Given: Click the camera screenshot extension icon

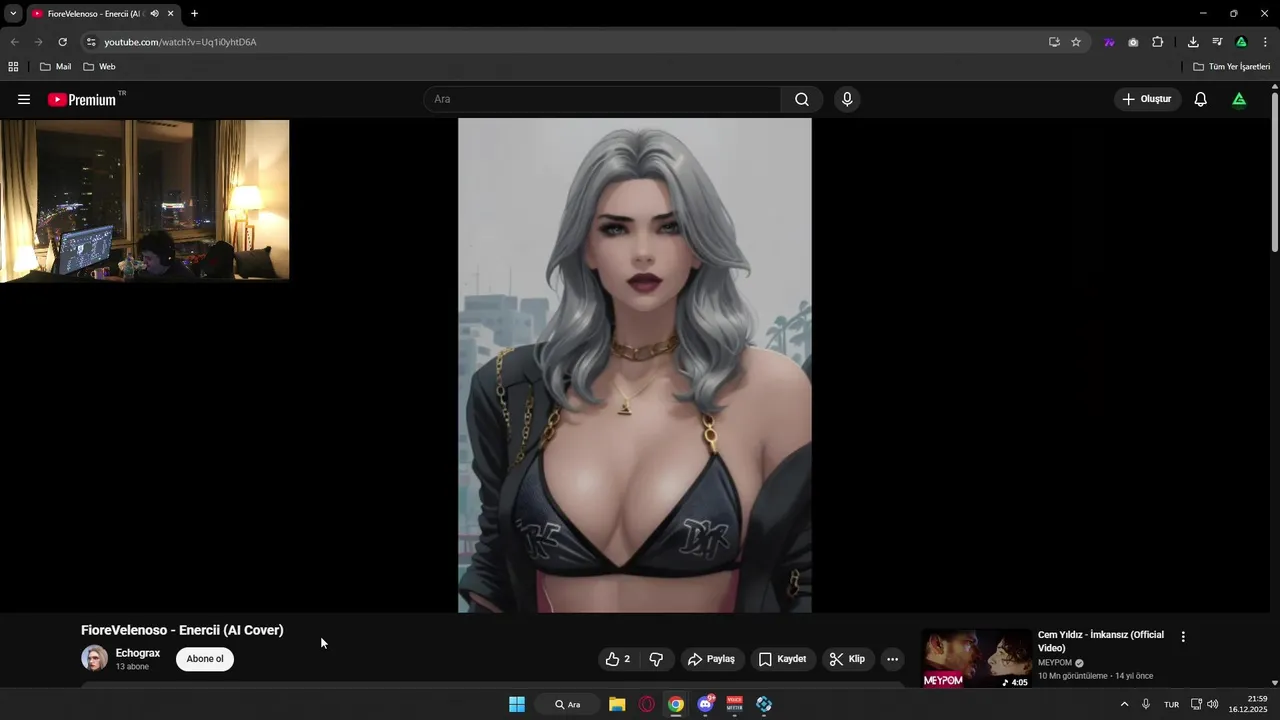Looking at the screenshot, I should (1133, 42).
